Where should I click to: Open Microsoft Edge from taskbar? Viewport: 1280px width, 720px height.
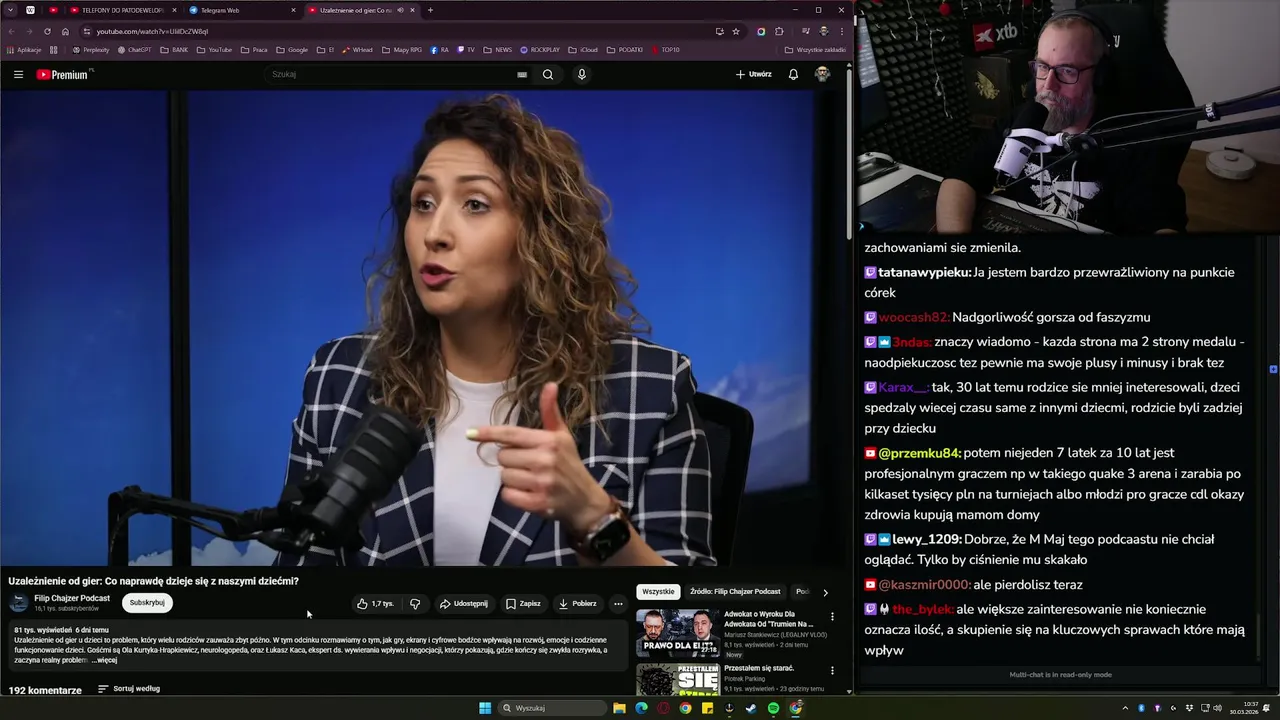tap(641, 708)
